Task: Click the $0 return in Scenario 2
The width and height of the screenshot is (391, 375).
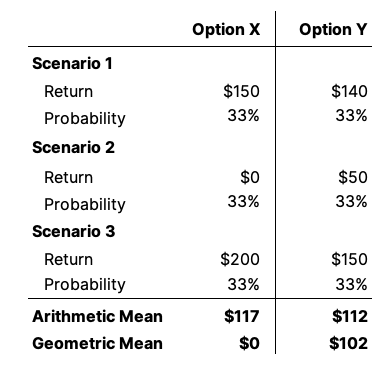Action: coord(250,177)
